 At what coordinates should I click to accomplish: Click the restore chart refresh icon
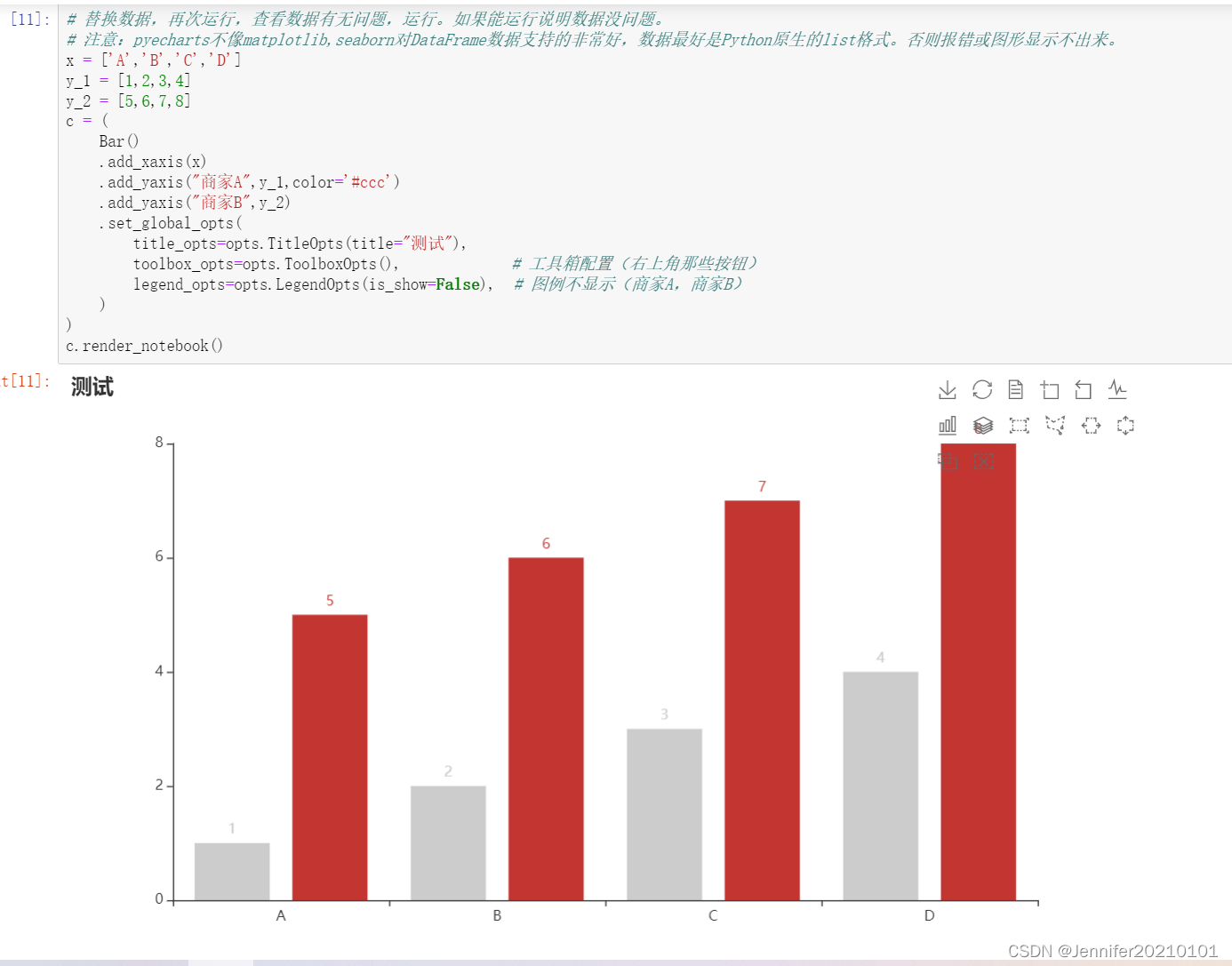pyautogui.click(x=982, y=389)
